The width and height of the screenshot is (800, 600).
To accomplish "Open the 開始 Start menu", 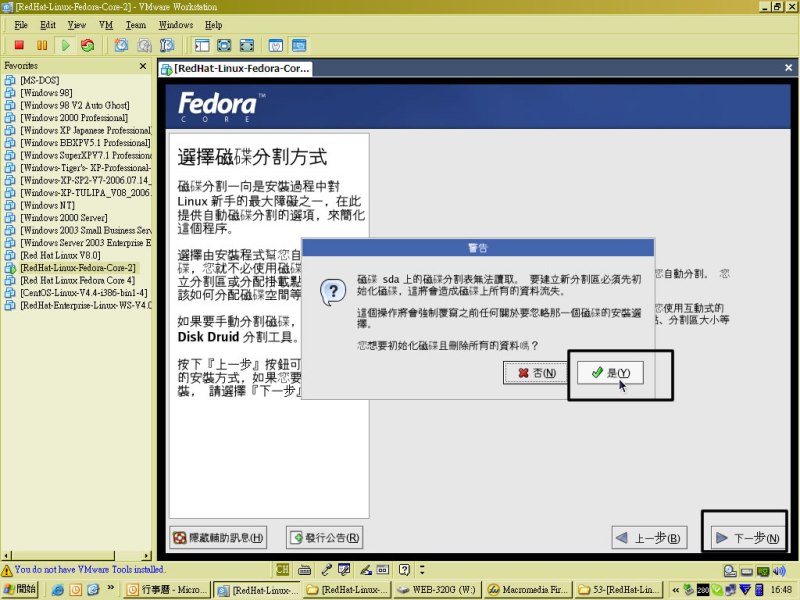I will 20,589.
